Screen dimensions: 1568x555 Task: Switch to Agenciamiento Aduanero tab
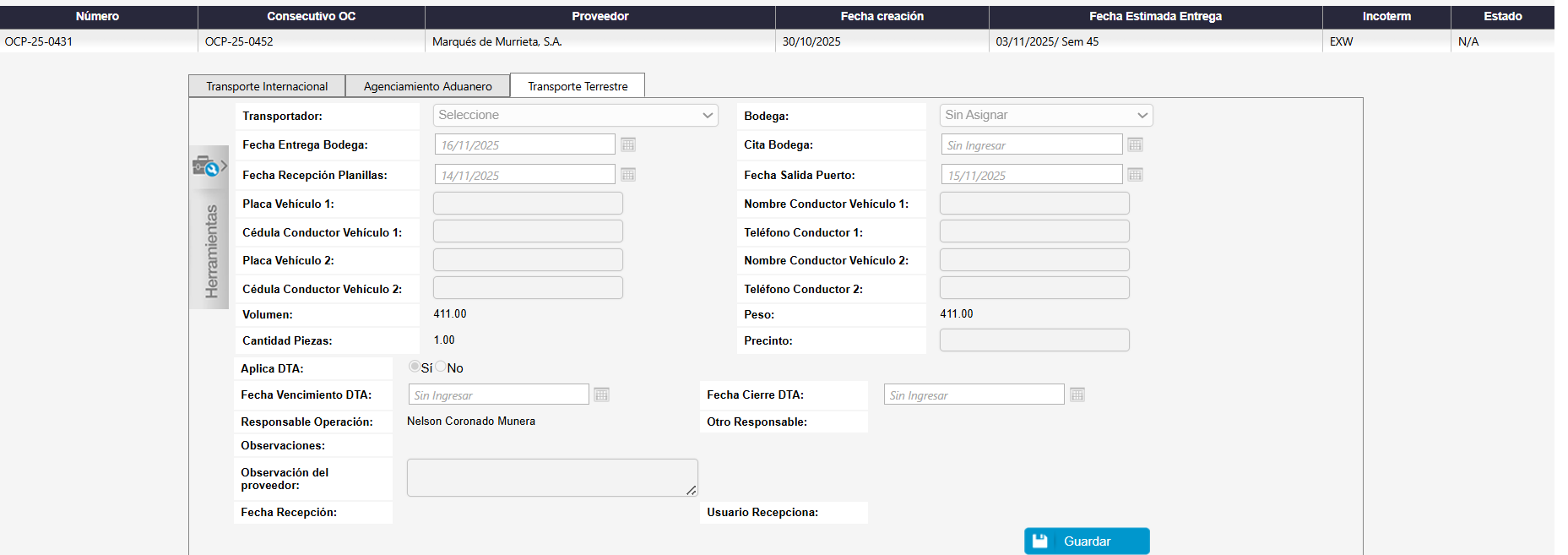pyautogui.click(x=427, y=86)
